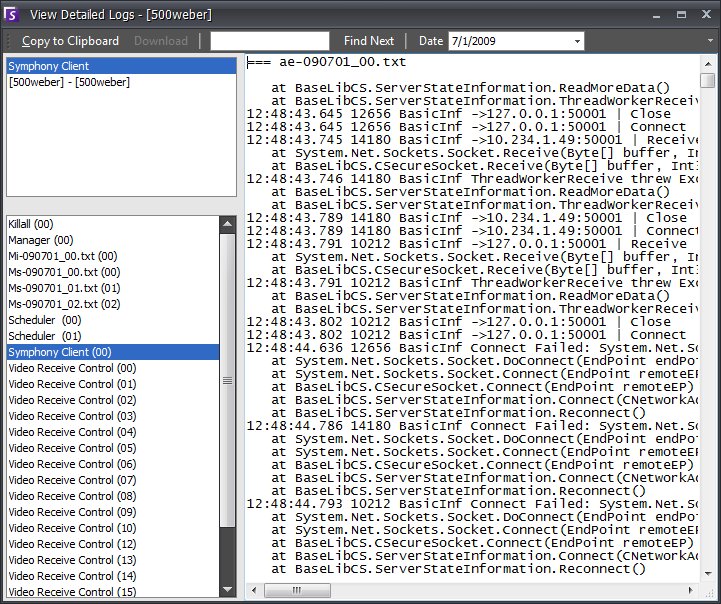Viewport: 721px width, 604px height.
Task: Click the log viewer vertical scrollbar thumb
Action: click(708, 80)
